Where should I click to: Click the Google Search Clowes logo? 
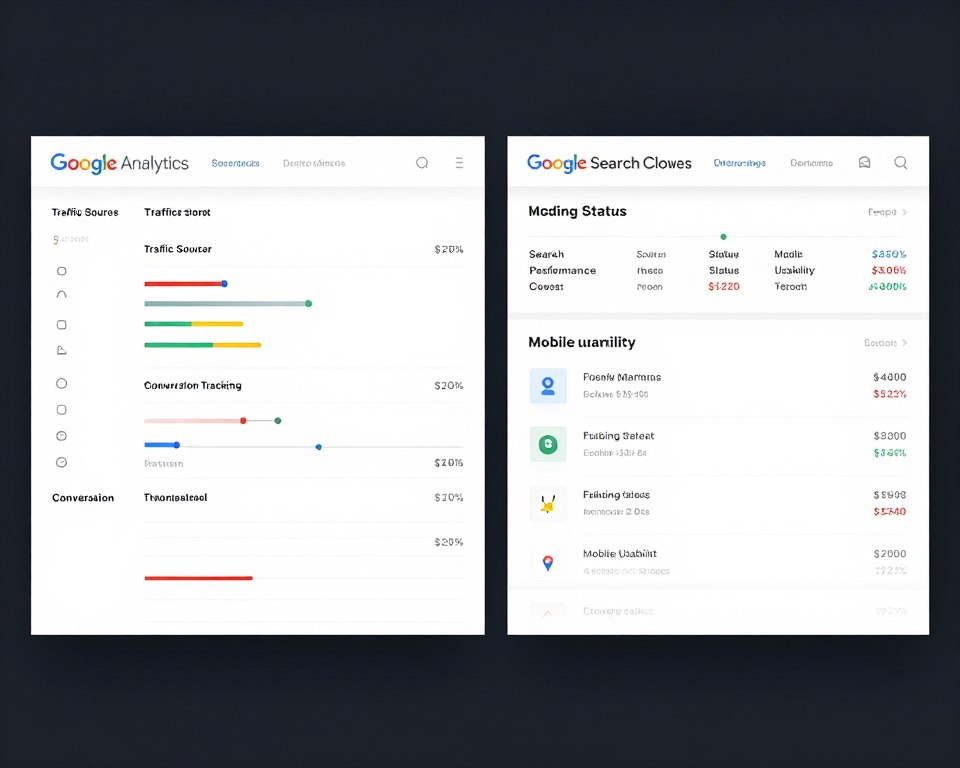[x=609, y=163]
